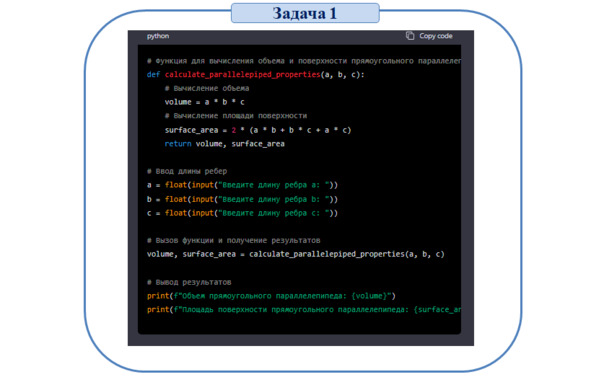Screen dimensions: 591x377
Task: Click the top comment "# Функция для вычисления объема"
Action: [x=304, y=61]
